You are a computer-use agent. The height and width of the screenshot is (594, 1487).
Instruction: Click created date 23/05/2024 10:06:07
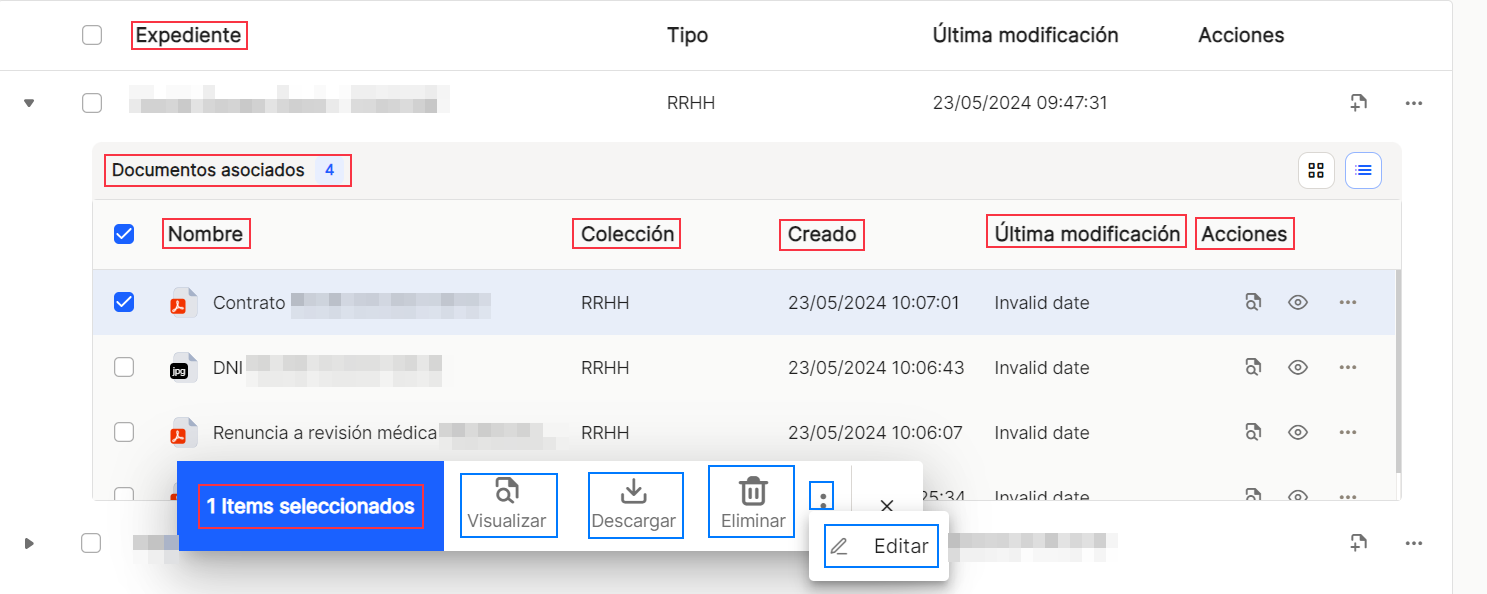pyautogui.click(x=874, y=432)
